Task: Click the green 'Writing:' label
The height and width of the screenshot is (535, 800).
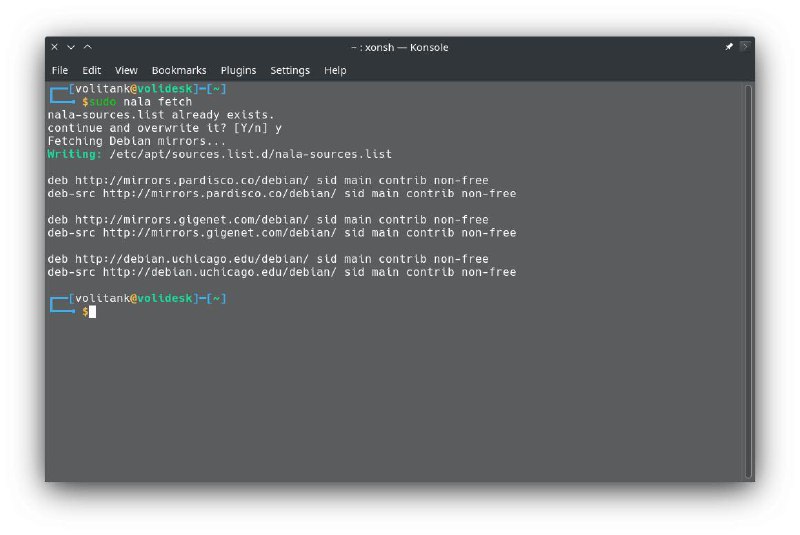Action: (74, 154)
